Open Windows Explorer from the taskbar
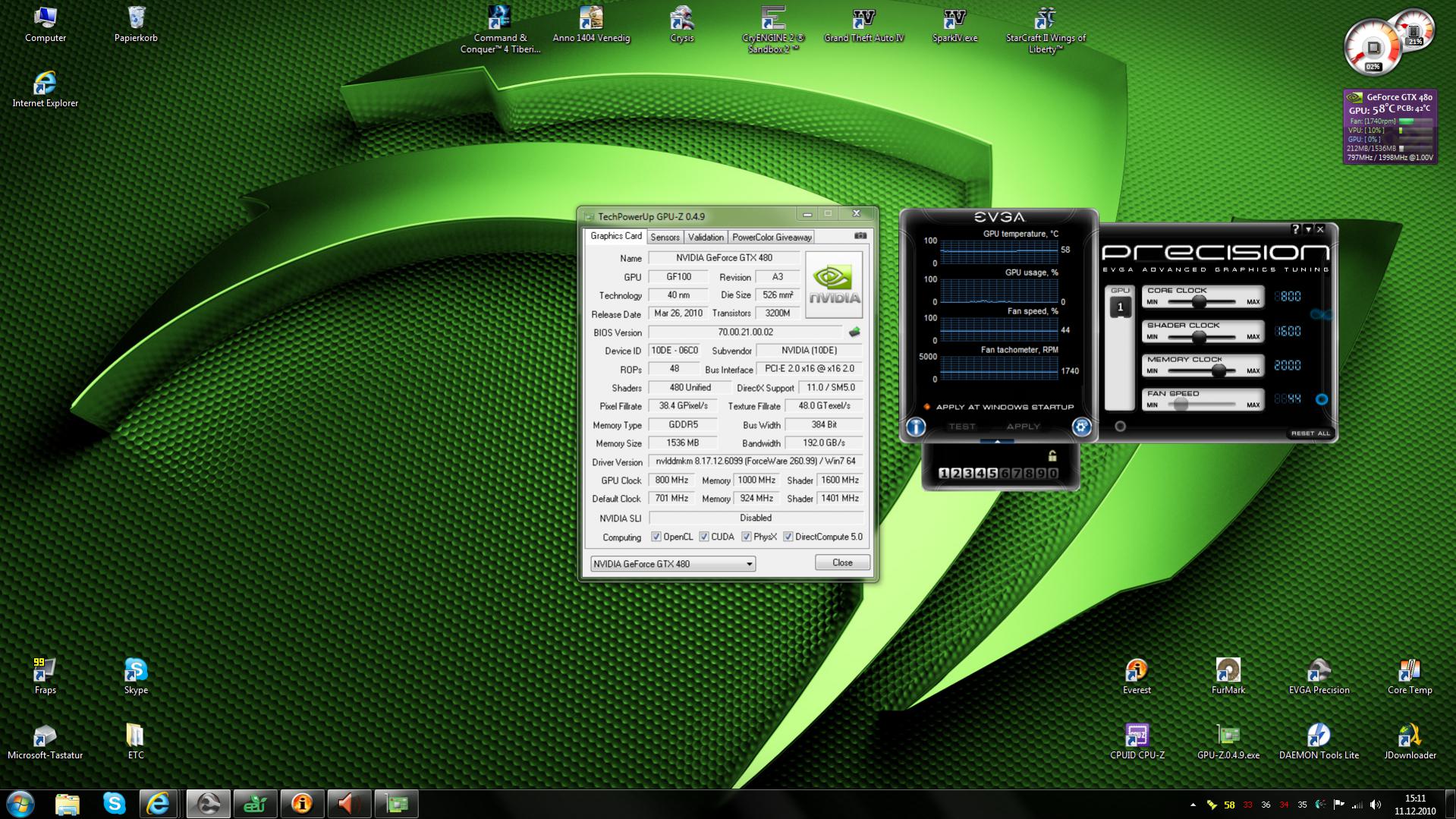 68,804
